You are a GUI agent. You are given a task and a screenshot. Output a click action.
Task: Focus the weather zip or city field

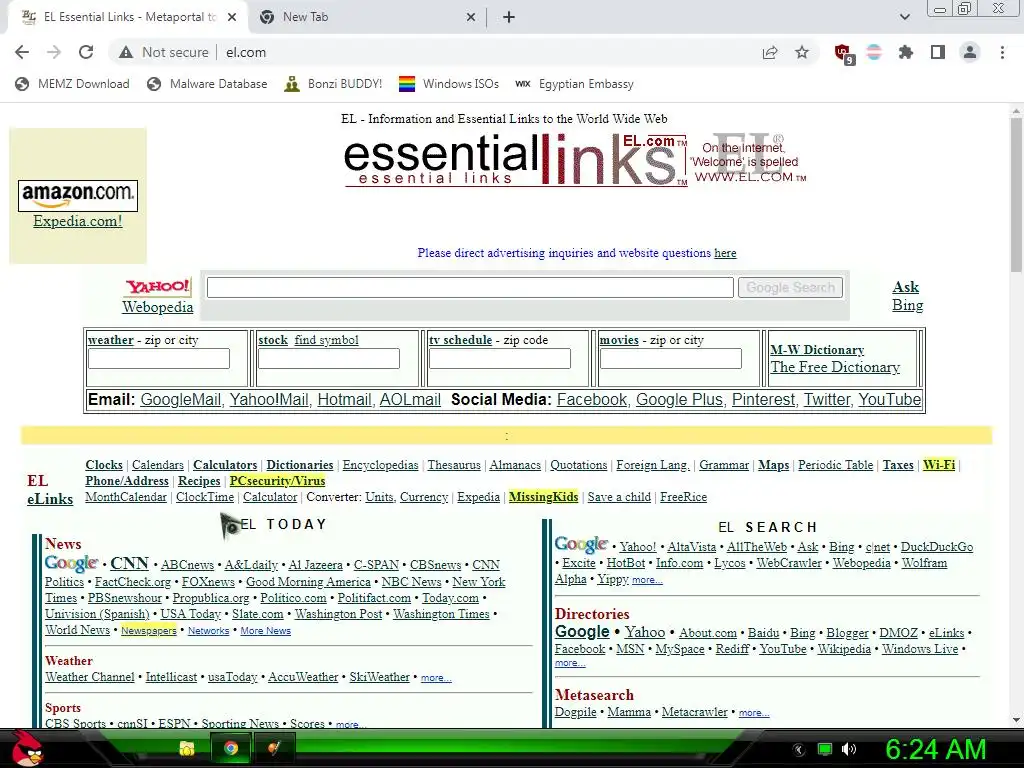(x=159, y=359)
